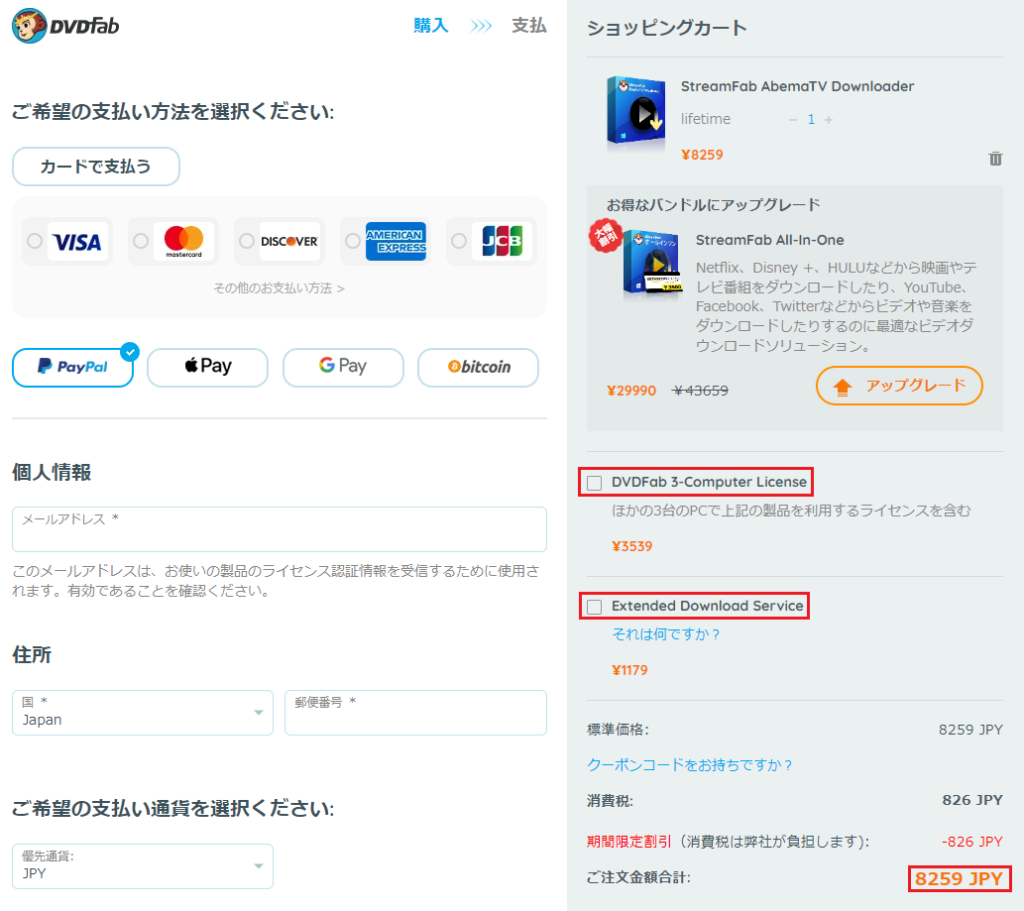Choose PayPal as payment method
Screen dimensions: 1024x911
tap(73, 367)
